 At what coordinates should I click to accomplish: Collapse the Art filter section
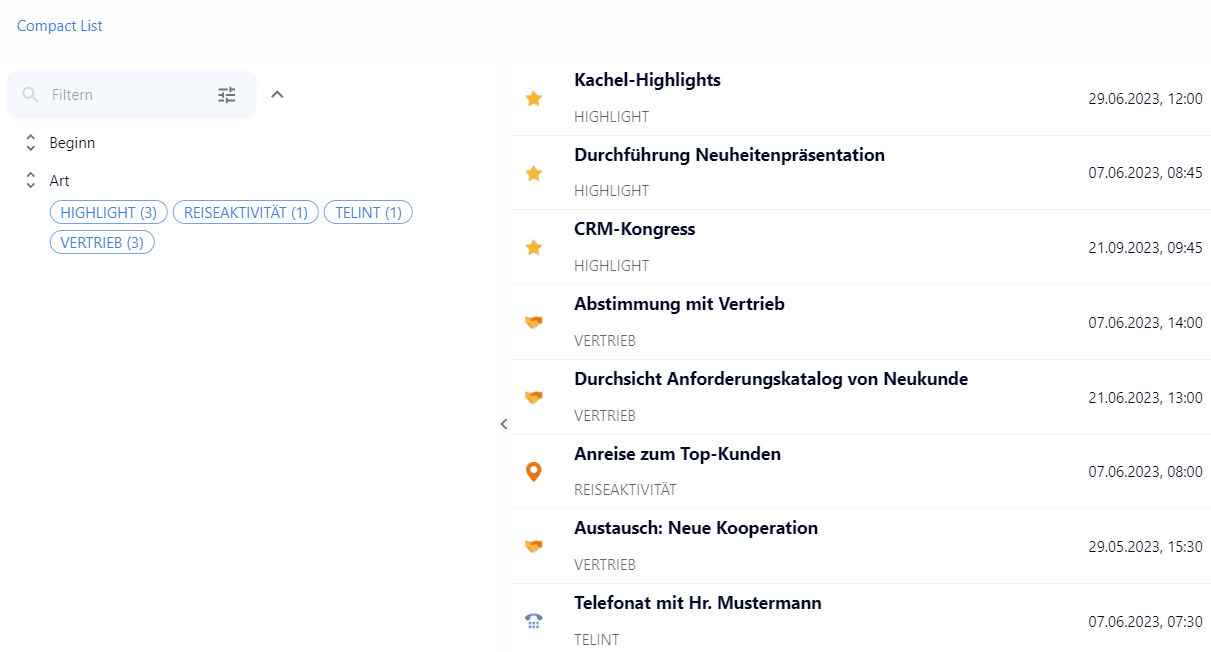(x=31, y=181)
